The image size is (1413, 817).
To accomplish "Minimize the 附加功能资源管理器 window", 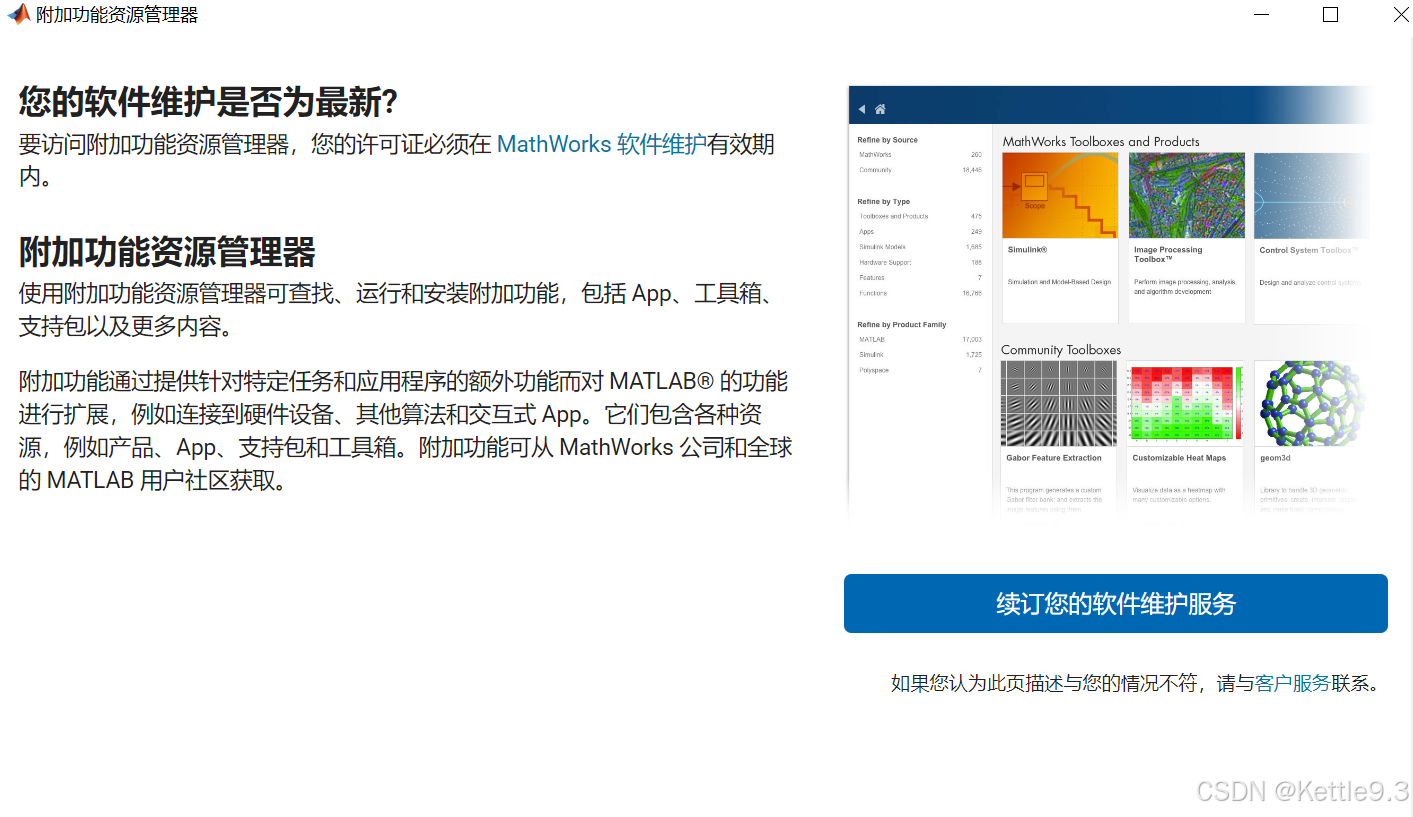I will click(1264, 14).
